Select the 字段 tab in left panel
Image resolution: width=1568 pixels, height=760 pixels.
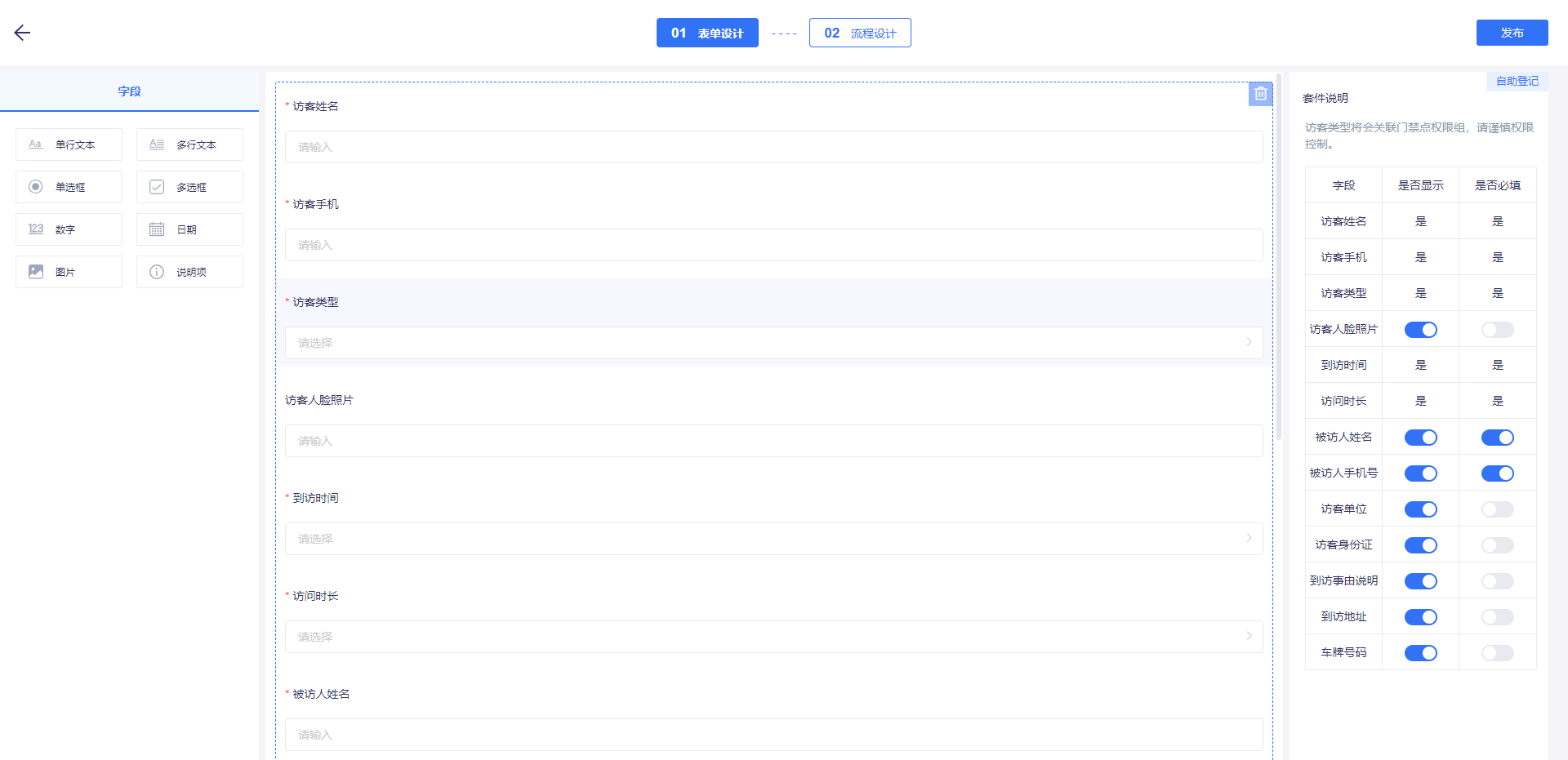click(x=129, y=91)
